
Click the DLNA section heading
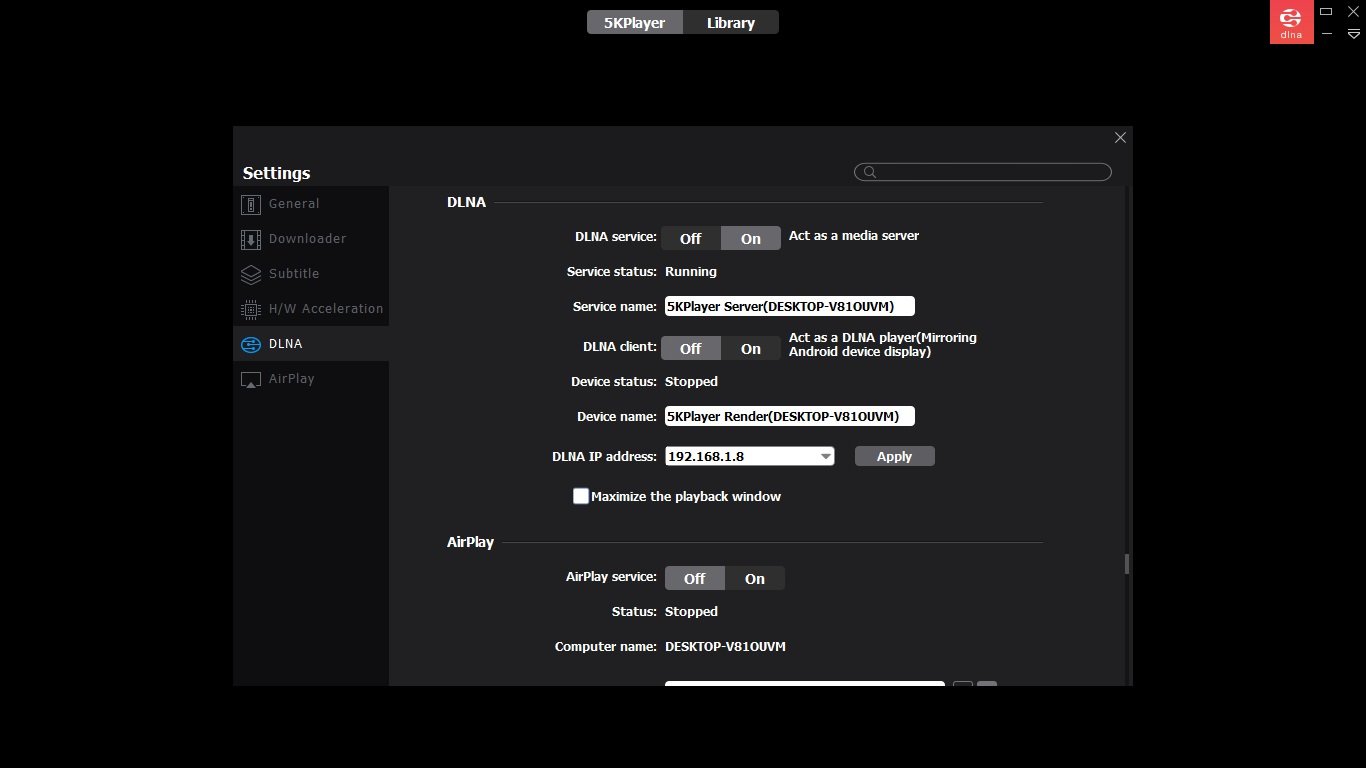(x=466, y=202)
